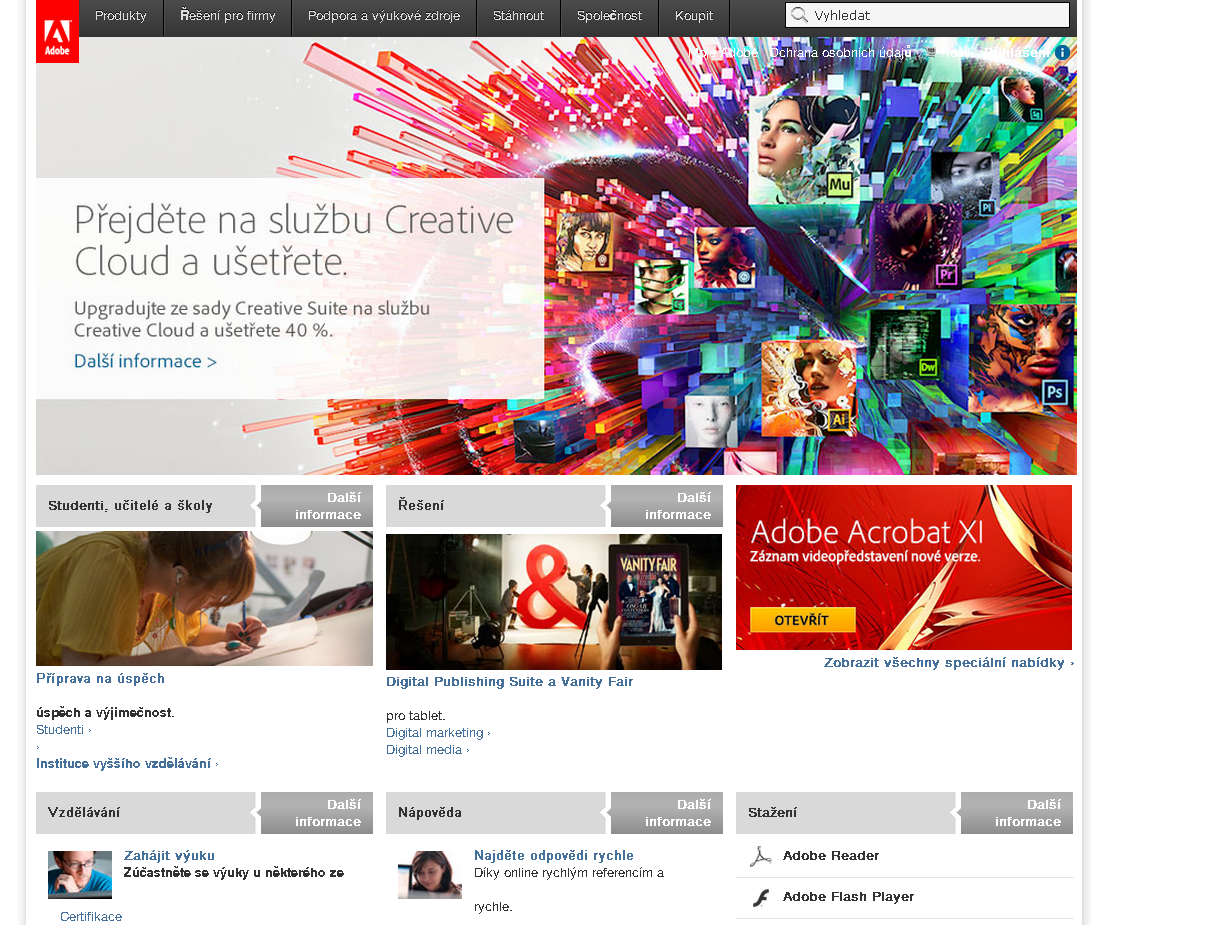Click the Vanity Fair tablet photo thumbnail

click(554, 602)
